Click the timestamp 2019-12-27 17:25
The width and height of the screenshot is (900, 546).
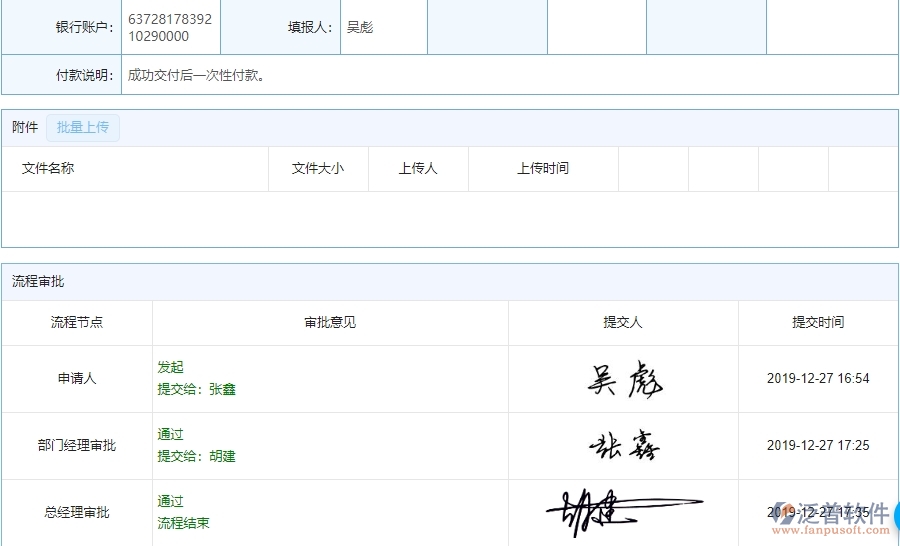click(x=818, y=446)
